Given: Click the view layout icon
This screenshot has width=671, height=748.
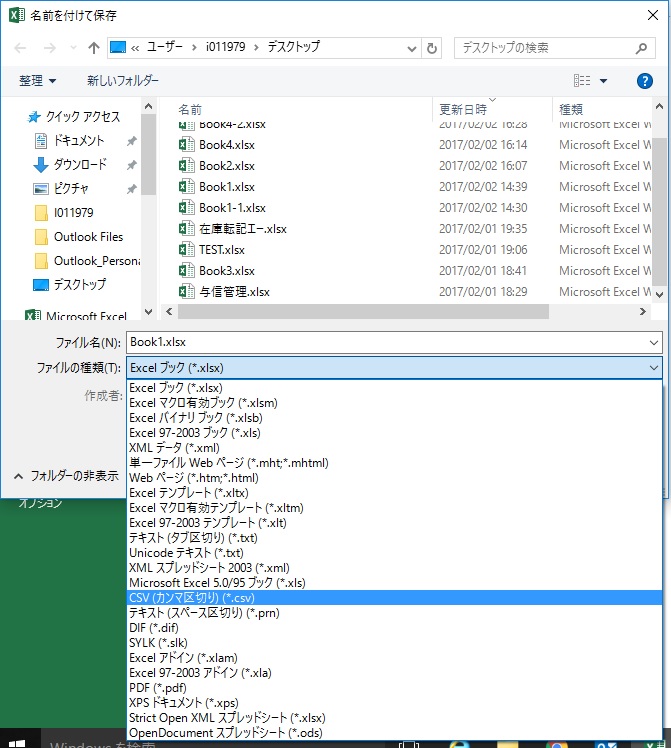Looking at the screenshot, I should pos(582,81).
